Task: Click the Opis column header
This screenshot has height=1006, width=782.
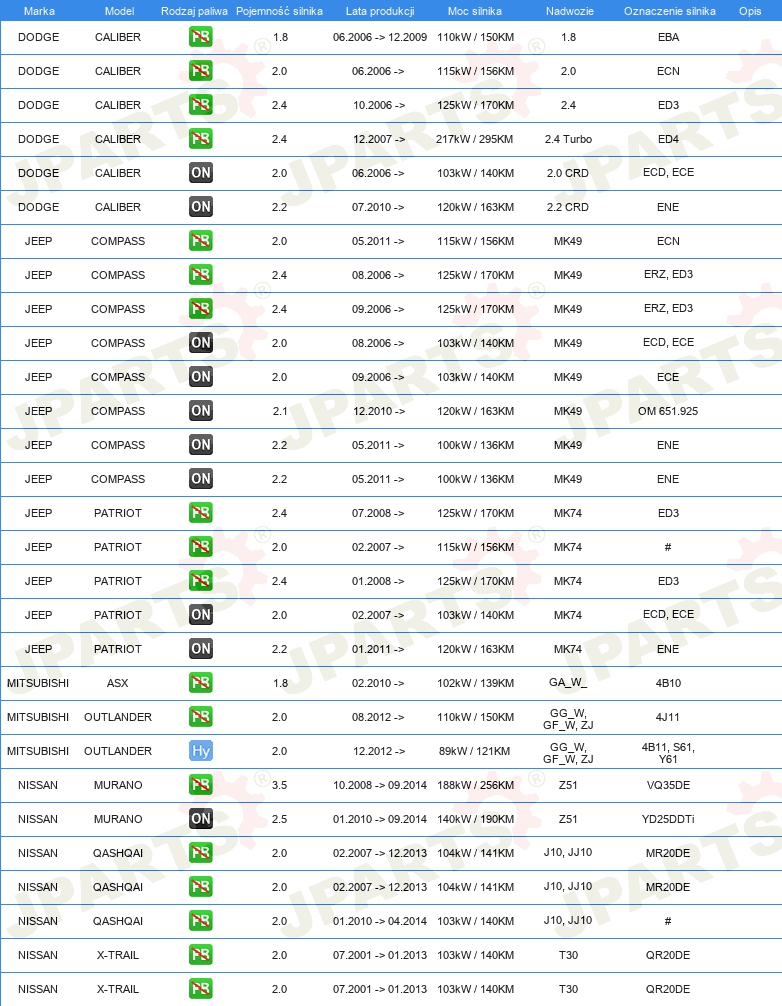Action: tap(750, 11)
